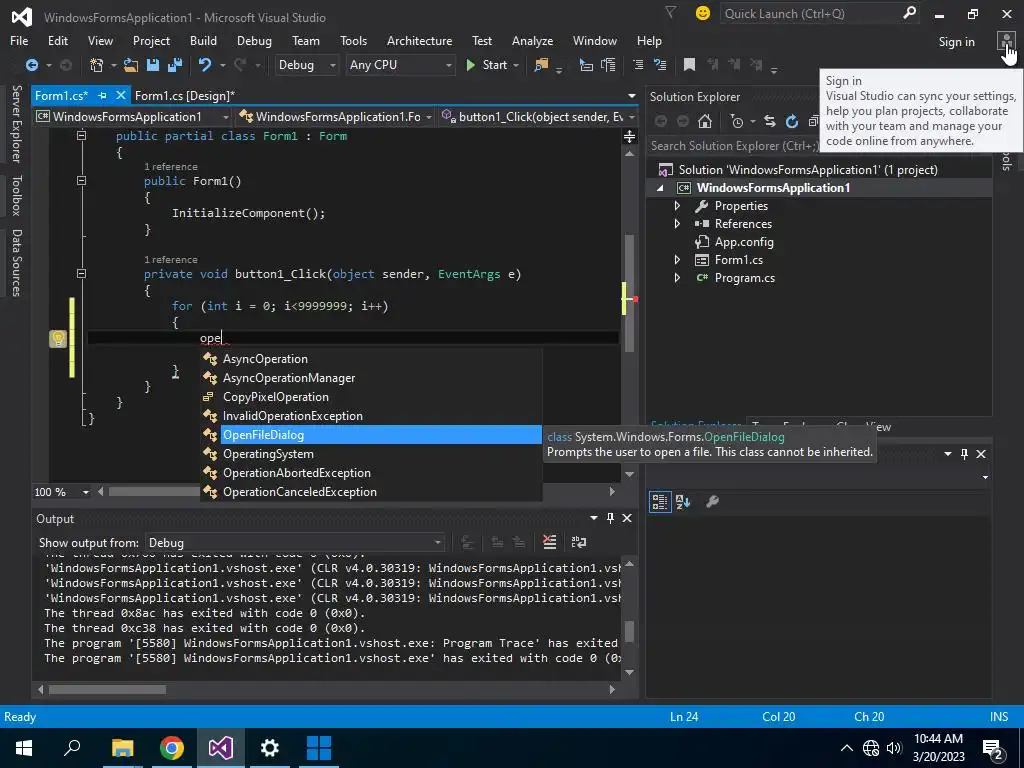The image size is (1024, 768).
Task: Click the lightbulb quick actions icon
Action: [x=58, y=338]
